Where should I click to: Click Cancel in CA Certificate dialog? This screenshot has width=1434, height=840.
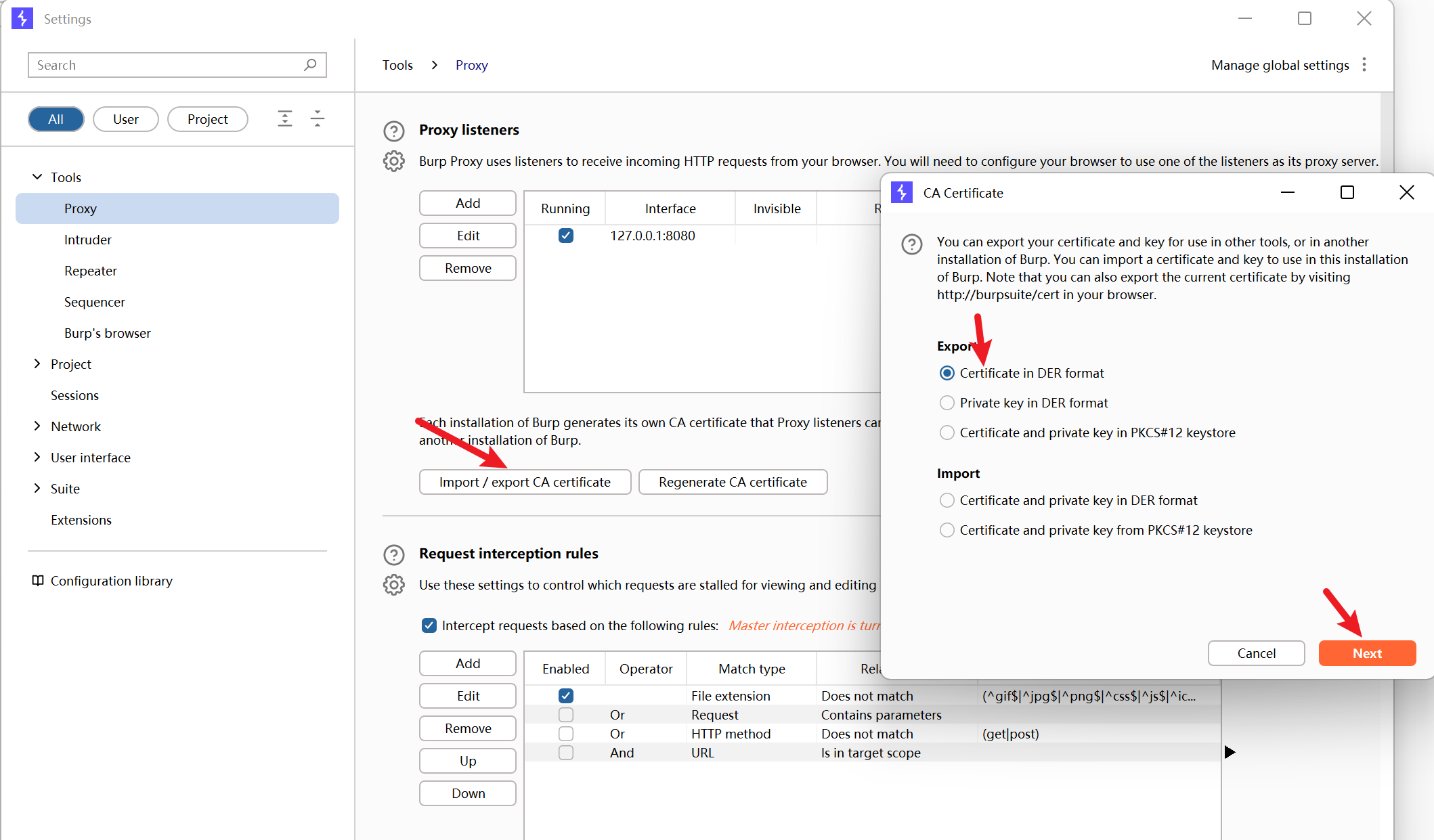pos(1257,653)
